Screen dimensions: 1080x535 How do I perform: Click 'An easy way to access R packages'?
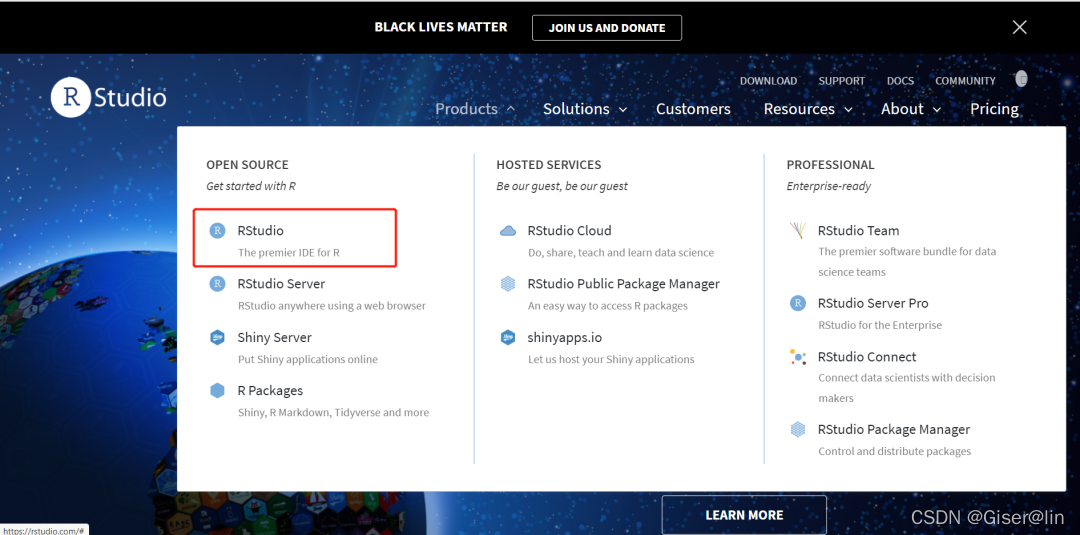click(x=608, y=306)
